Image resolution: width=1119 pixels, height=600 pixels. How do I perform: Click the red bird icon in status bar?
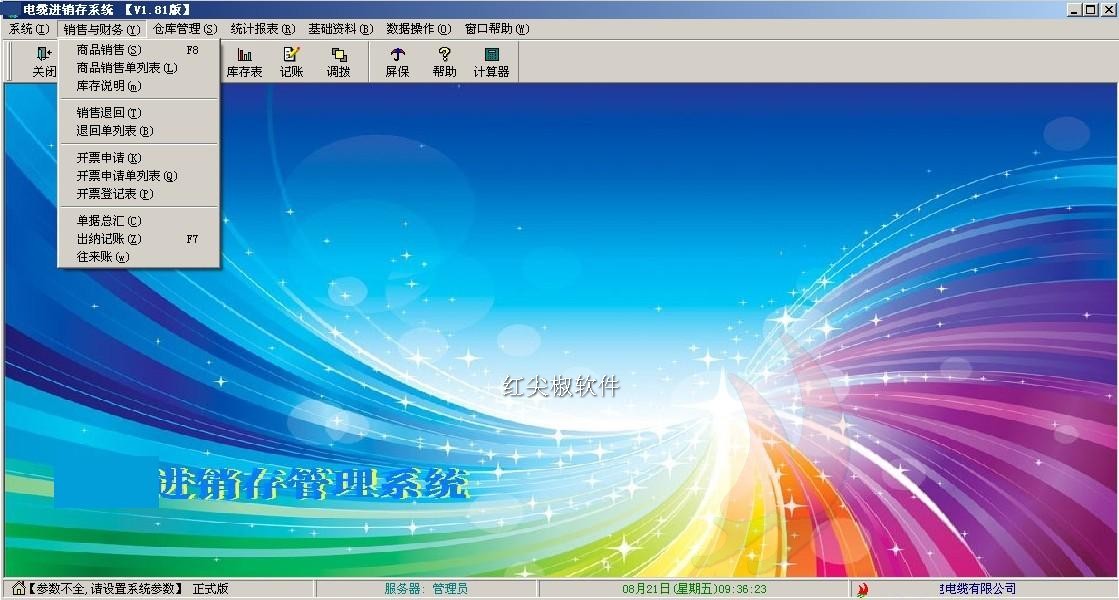863,589
